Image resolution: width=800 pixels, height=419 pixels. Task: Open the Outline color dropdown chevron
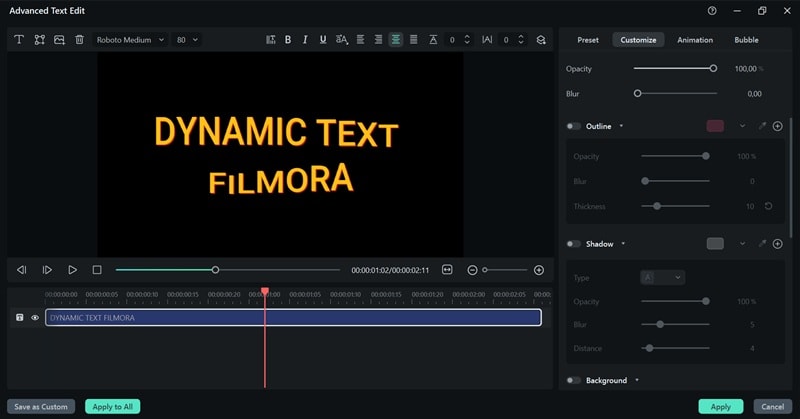742,126
